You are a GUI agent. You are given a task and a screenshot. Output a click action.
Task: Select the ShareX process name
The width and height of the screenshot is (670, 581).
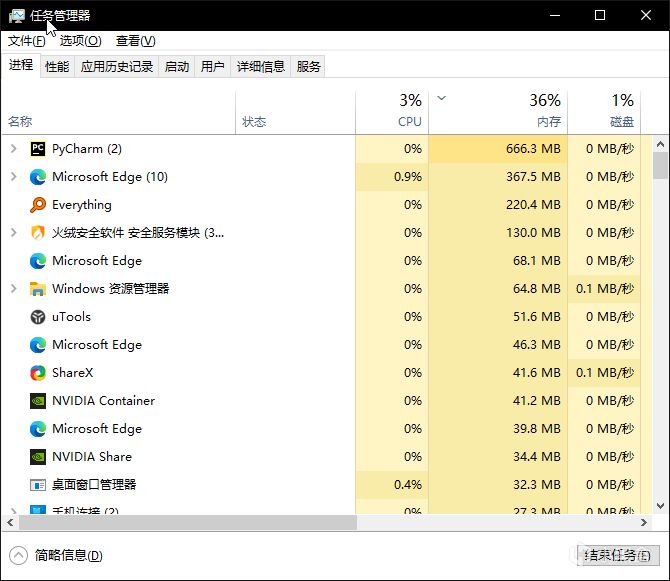[x=73, y=373]
